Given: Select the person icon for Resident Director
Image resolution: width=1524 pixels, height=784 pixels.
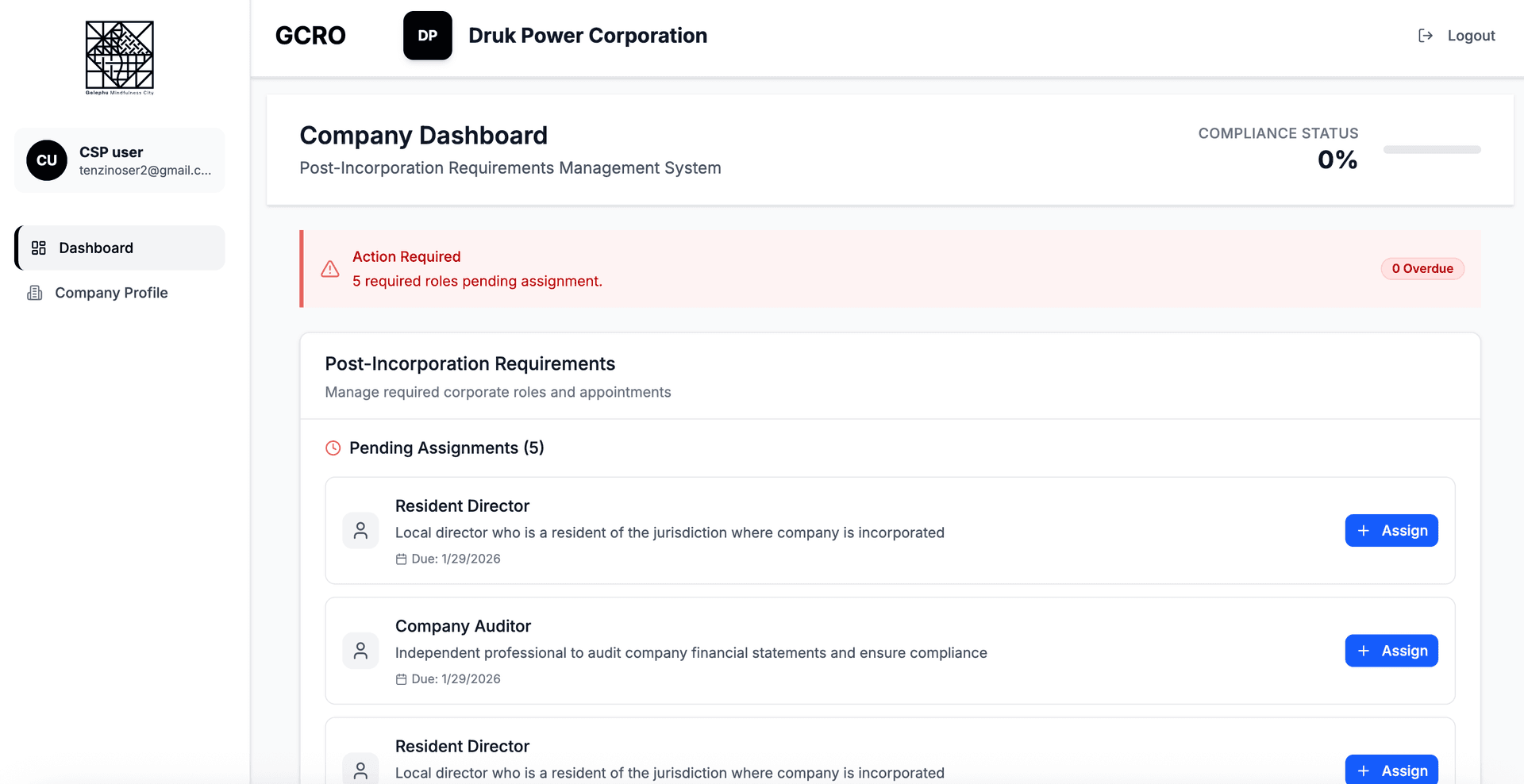Looking at the screenshot, I should (360, 530).
